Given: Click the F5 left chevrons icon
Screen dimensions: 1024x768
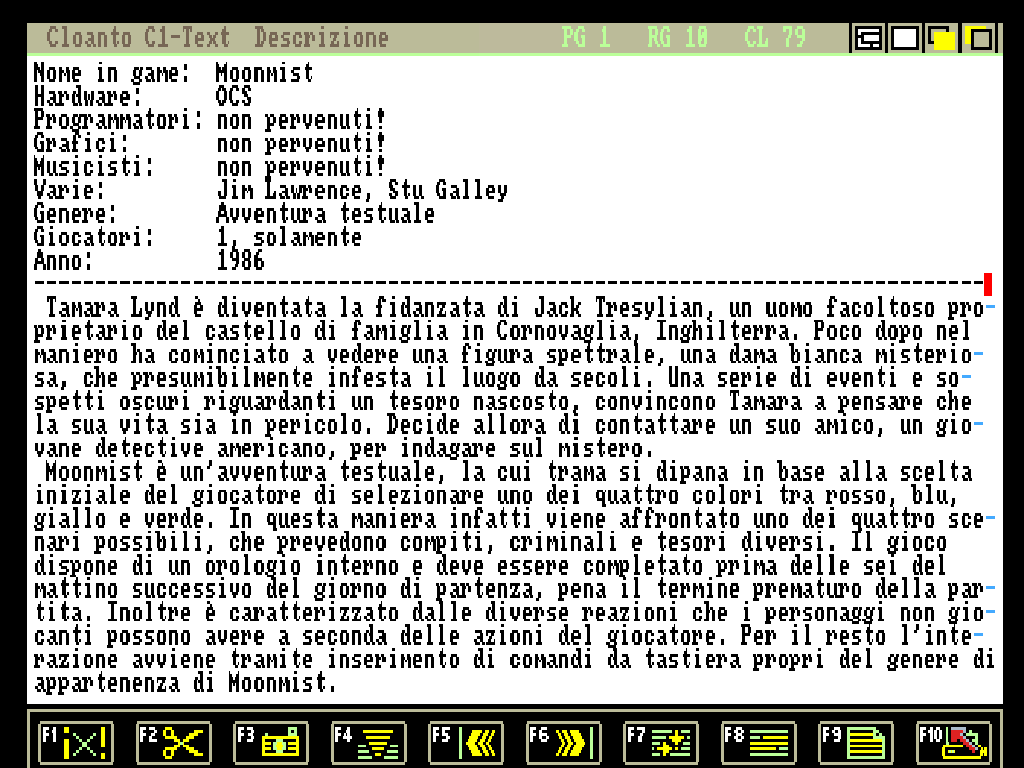Looking at the screenshot, I should pos(467,742).
